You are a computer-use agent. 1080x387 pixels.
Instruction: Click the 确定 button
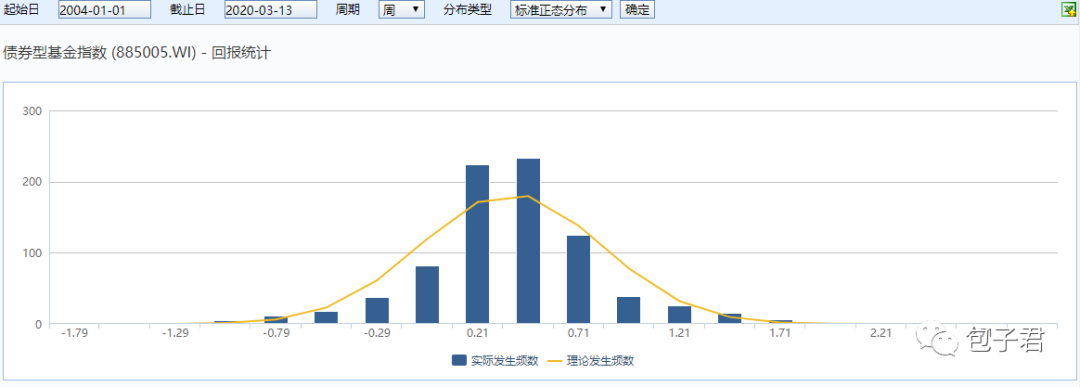[x=637, y=10]
